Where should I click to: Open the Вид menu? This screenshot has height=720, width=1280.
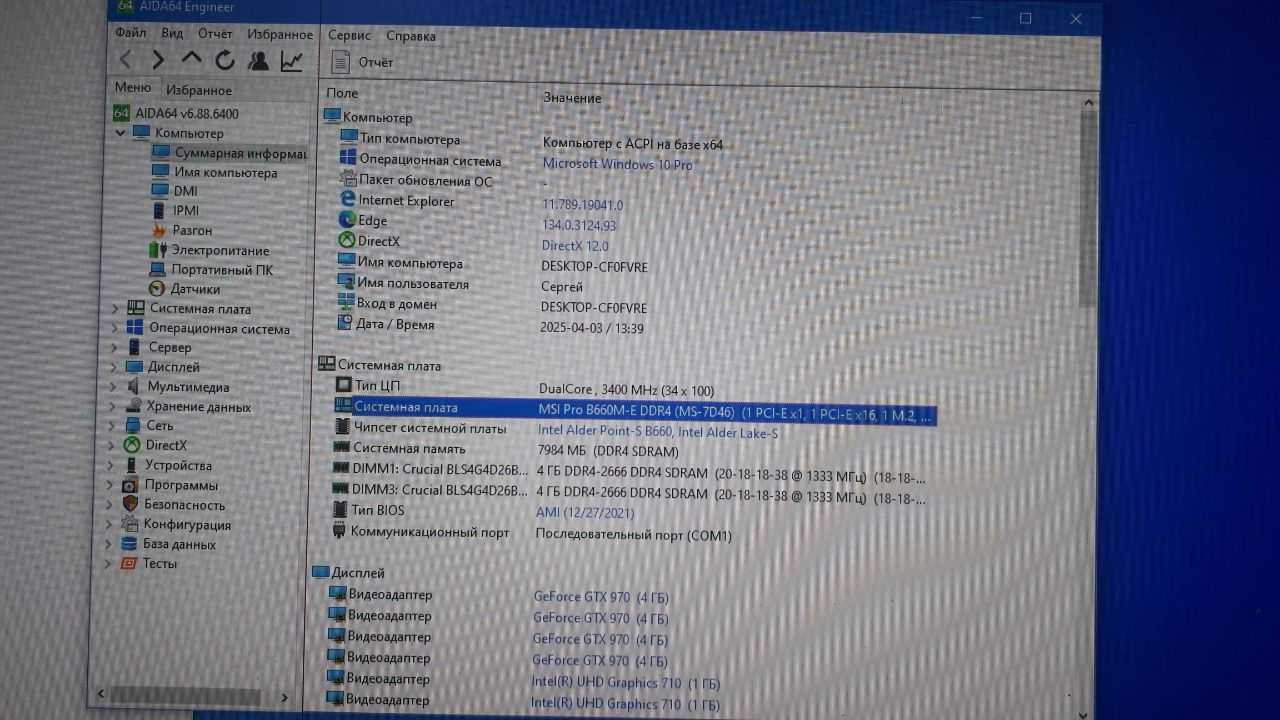click(x=172, y=33)
